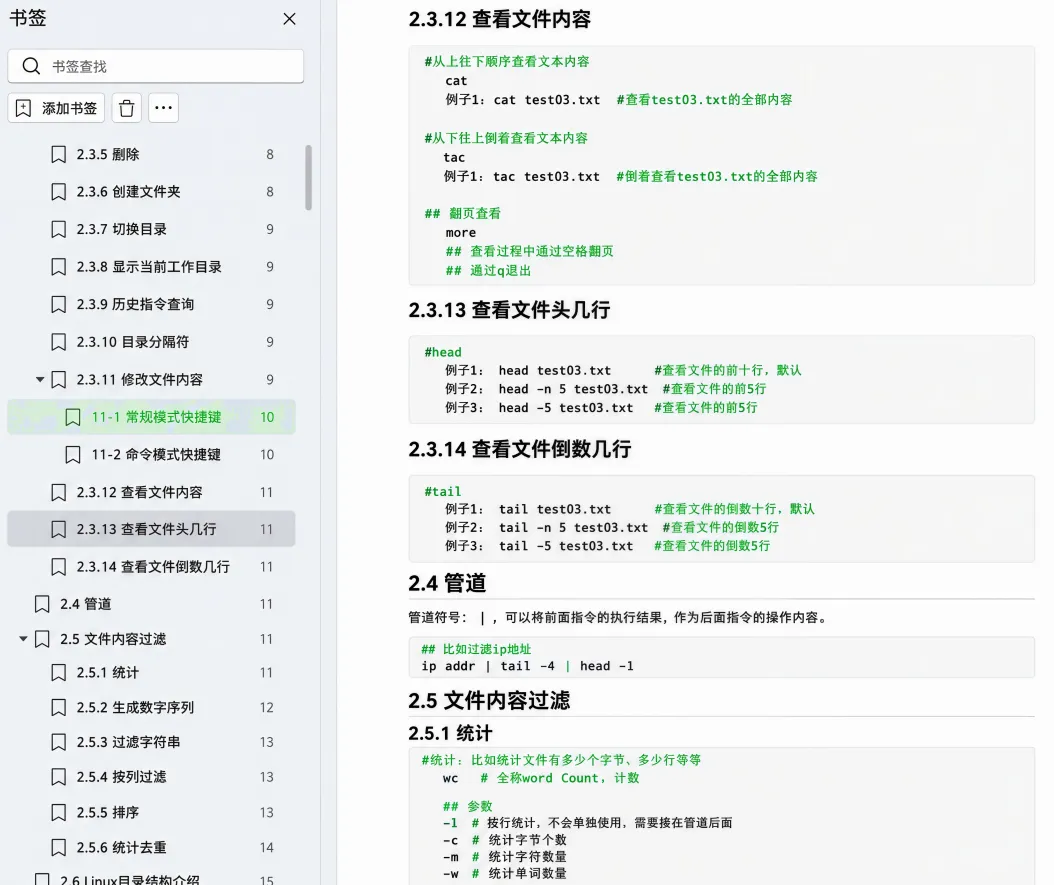1054x885 pixels.
Task: Open bookmark 2.3.9 历史指令查询
Action: 152,304
